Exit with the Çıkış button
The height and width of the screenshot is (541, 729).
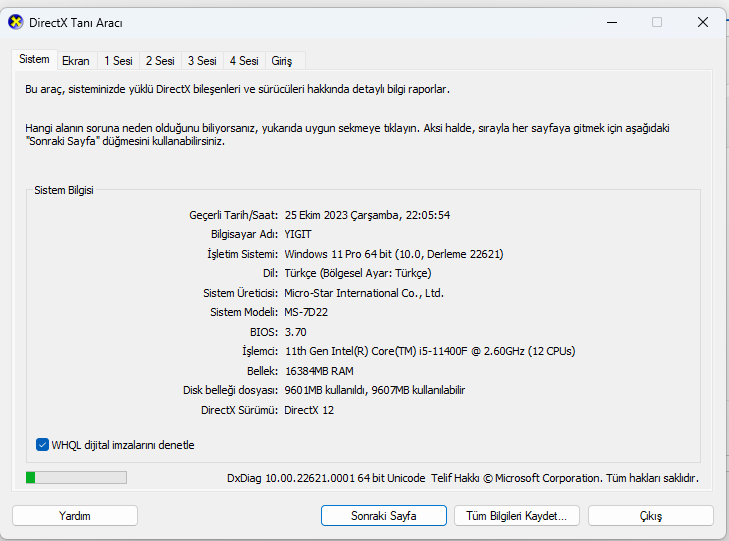651,516
